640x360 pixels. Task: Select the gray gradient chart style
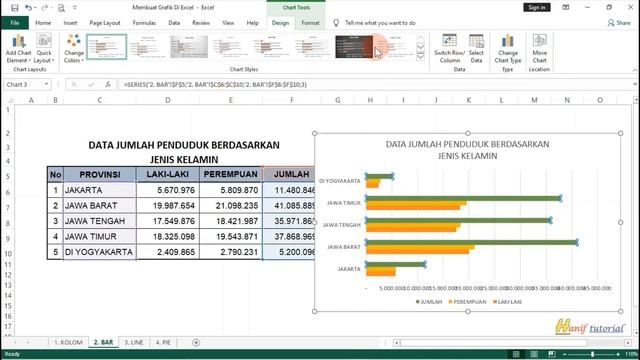tap(189, 47)
